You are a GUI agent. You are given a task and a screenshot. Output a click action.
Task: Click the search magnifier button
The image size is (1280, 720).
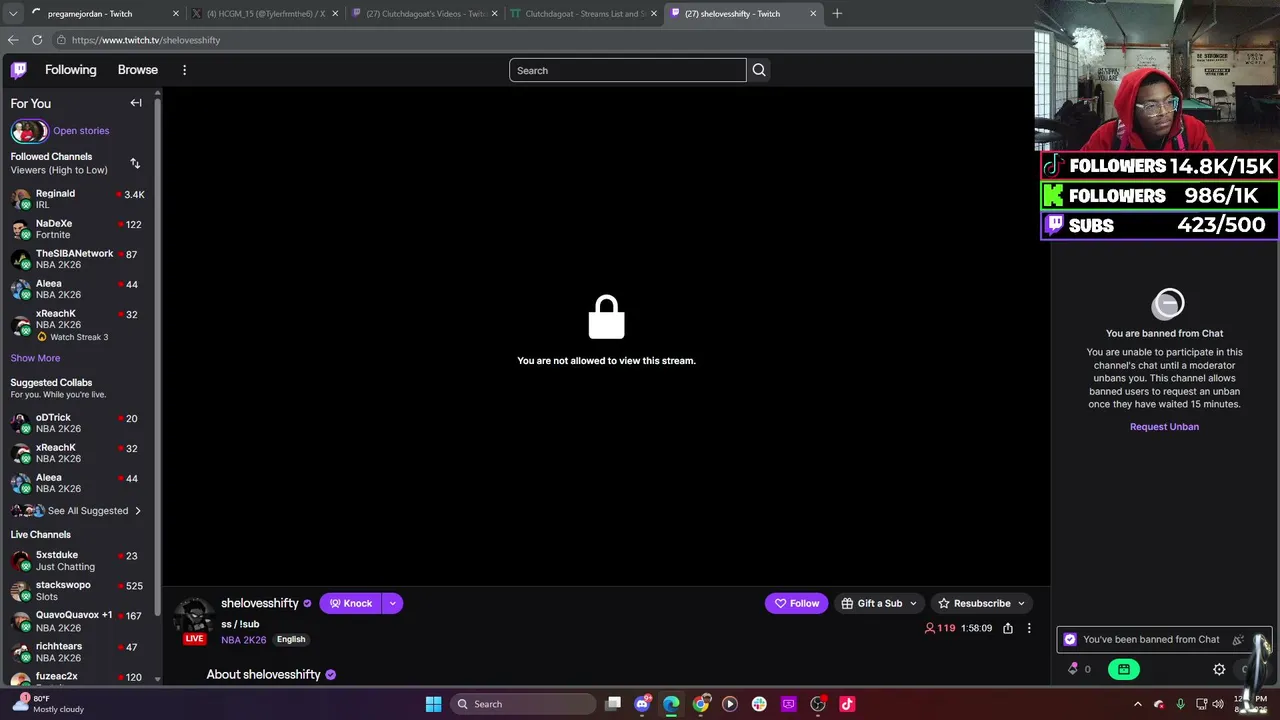(x=759, y=70)
